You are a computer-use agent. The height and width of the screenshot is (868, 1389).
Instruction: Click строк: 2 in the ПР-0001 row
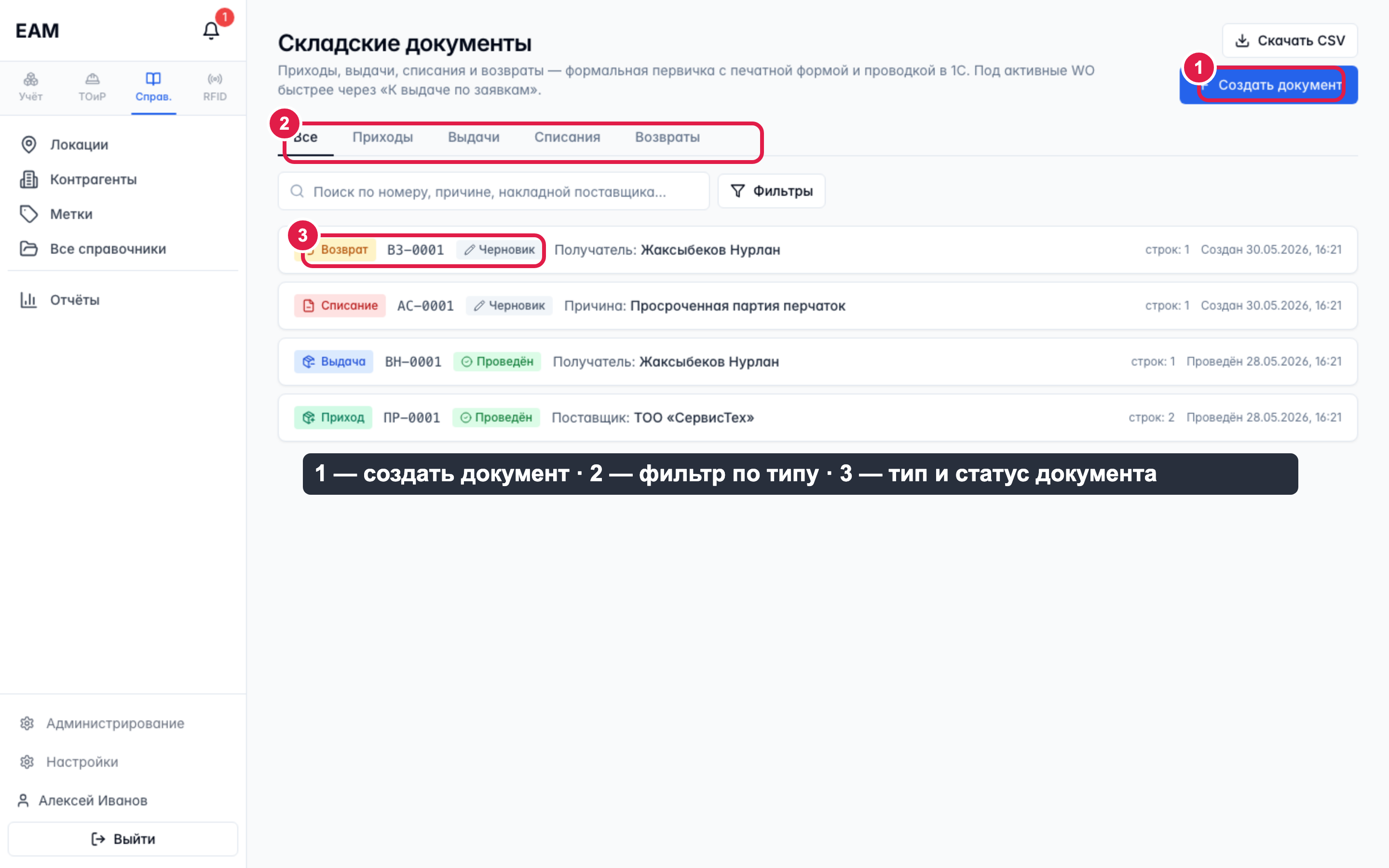click(1151, 417)
